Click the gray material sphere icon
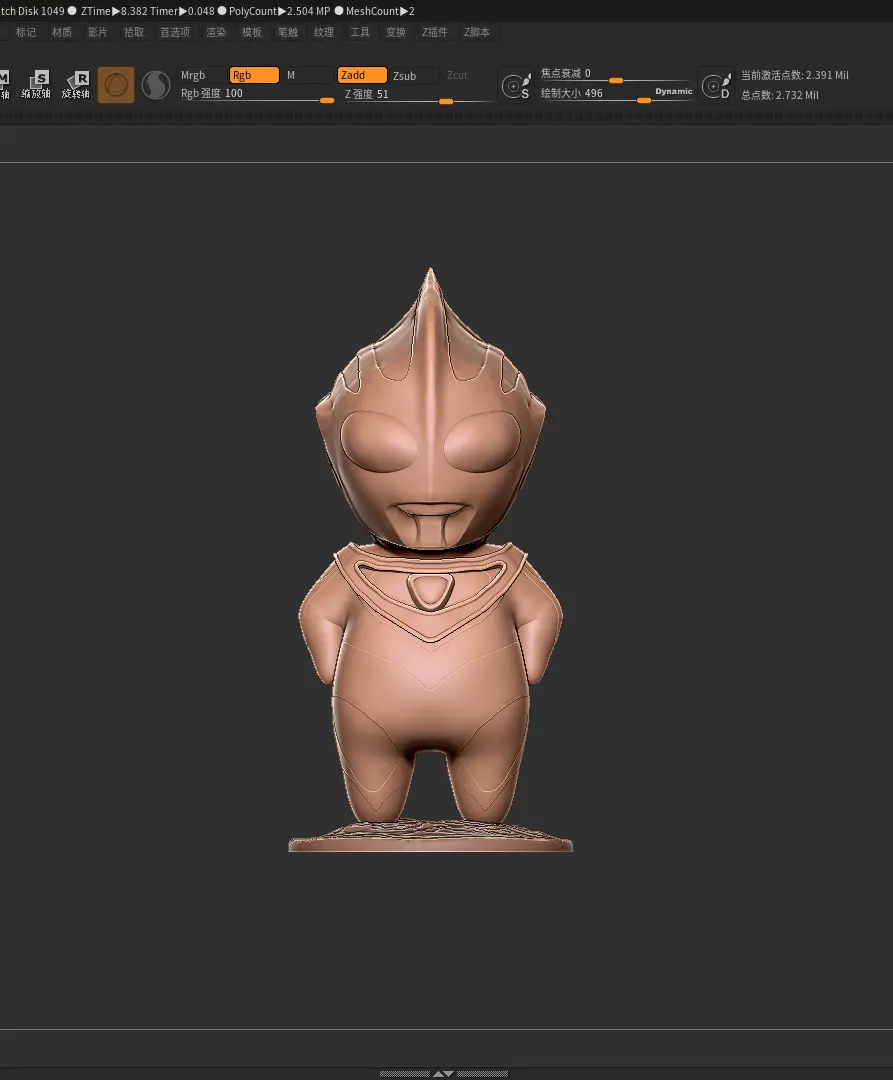The image size is (893, 1080). click(156, 85)
